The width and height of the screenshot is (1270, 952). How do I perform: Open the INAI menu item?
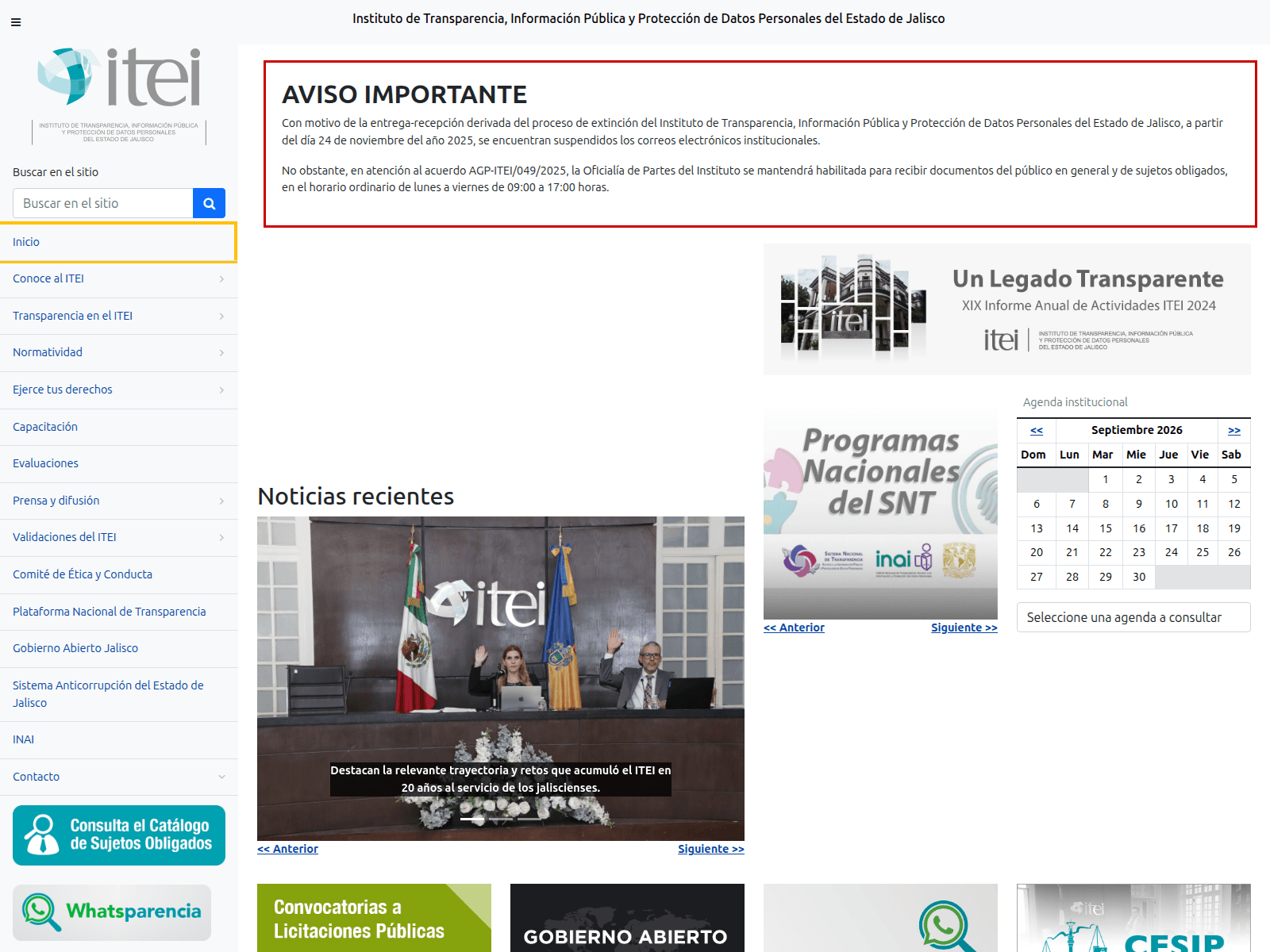click(x=119, y=739)
